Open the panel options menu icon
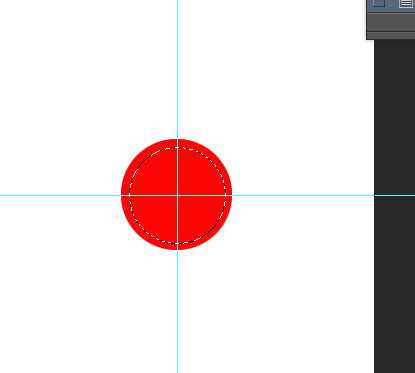This screenshot has height=373, width=415. (x=406, y=3)
